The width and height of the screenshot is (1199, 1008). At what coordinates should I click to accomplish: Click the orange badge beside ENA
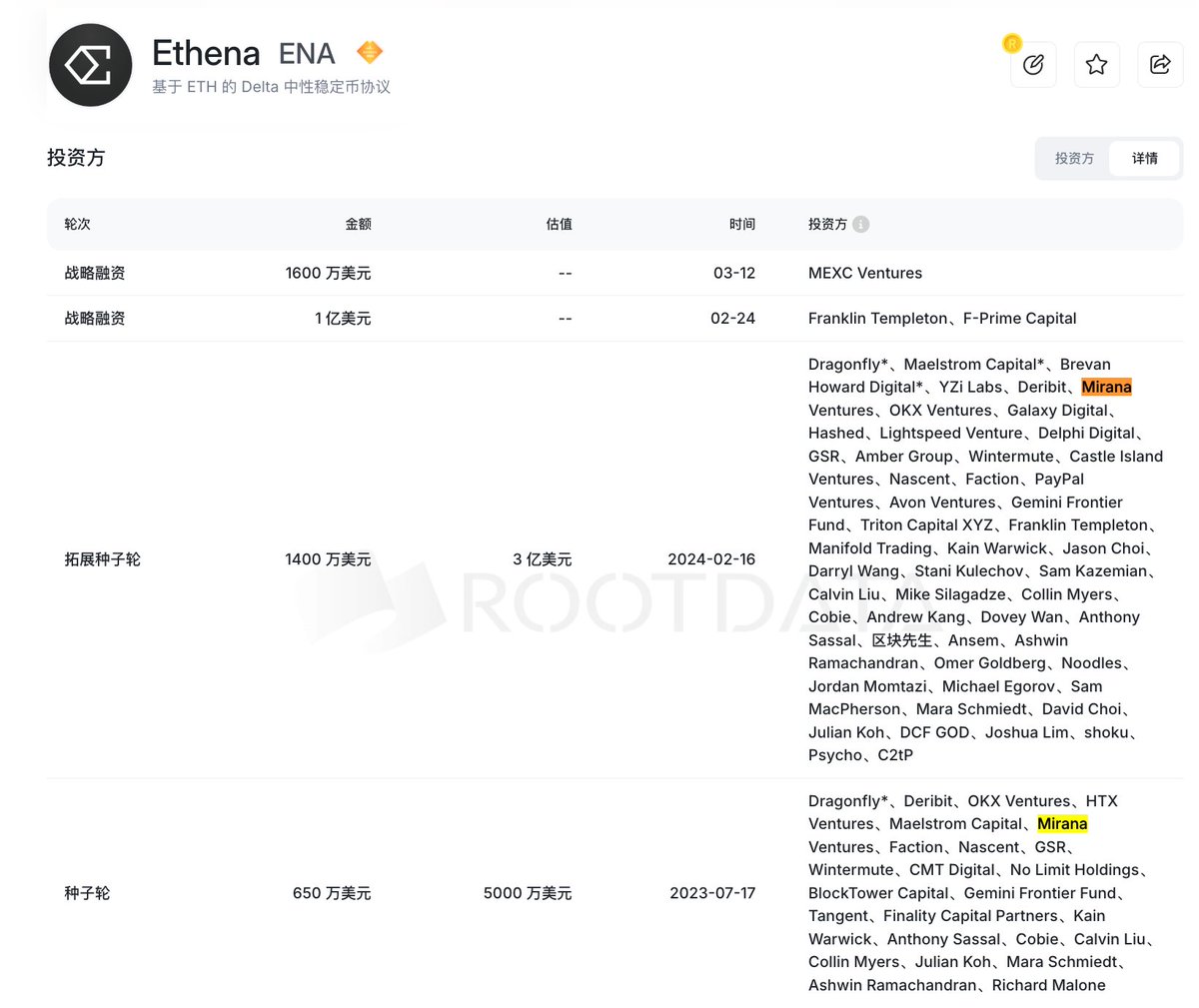[370, 52]
